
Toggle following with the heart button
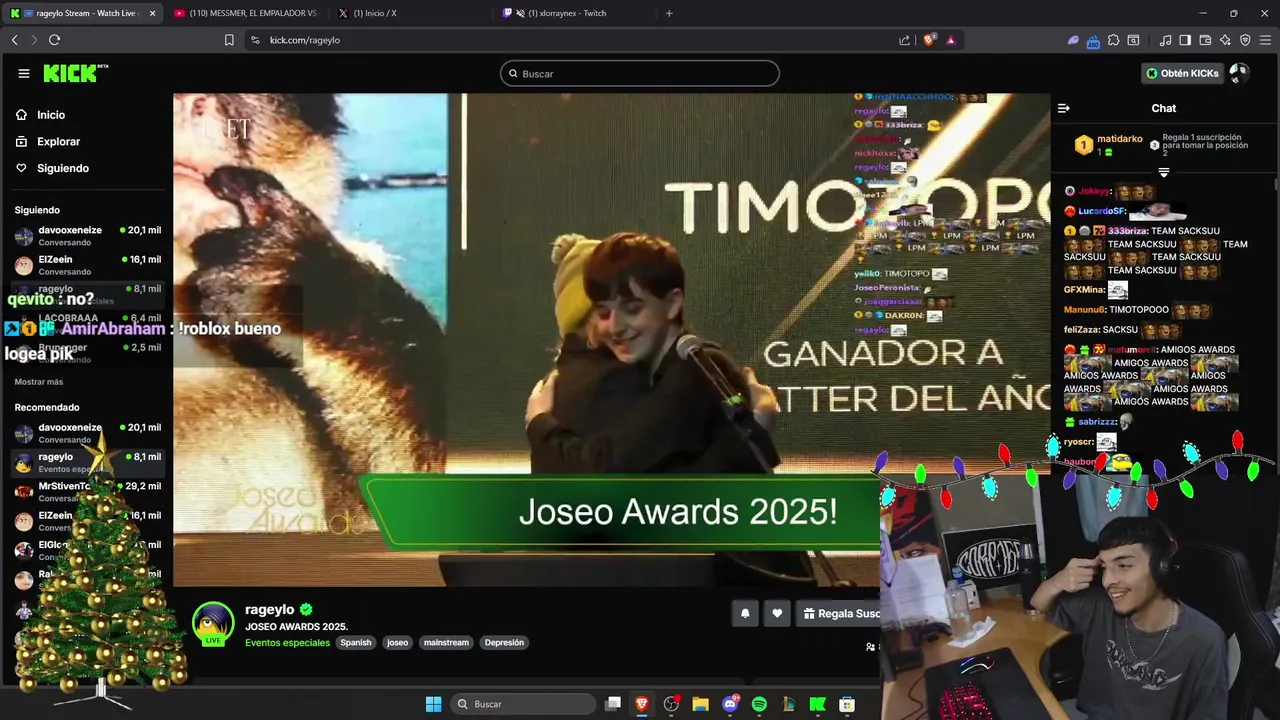click(x=777, y=614)
